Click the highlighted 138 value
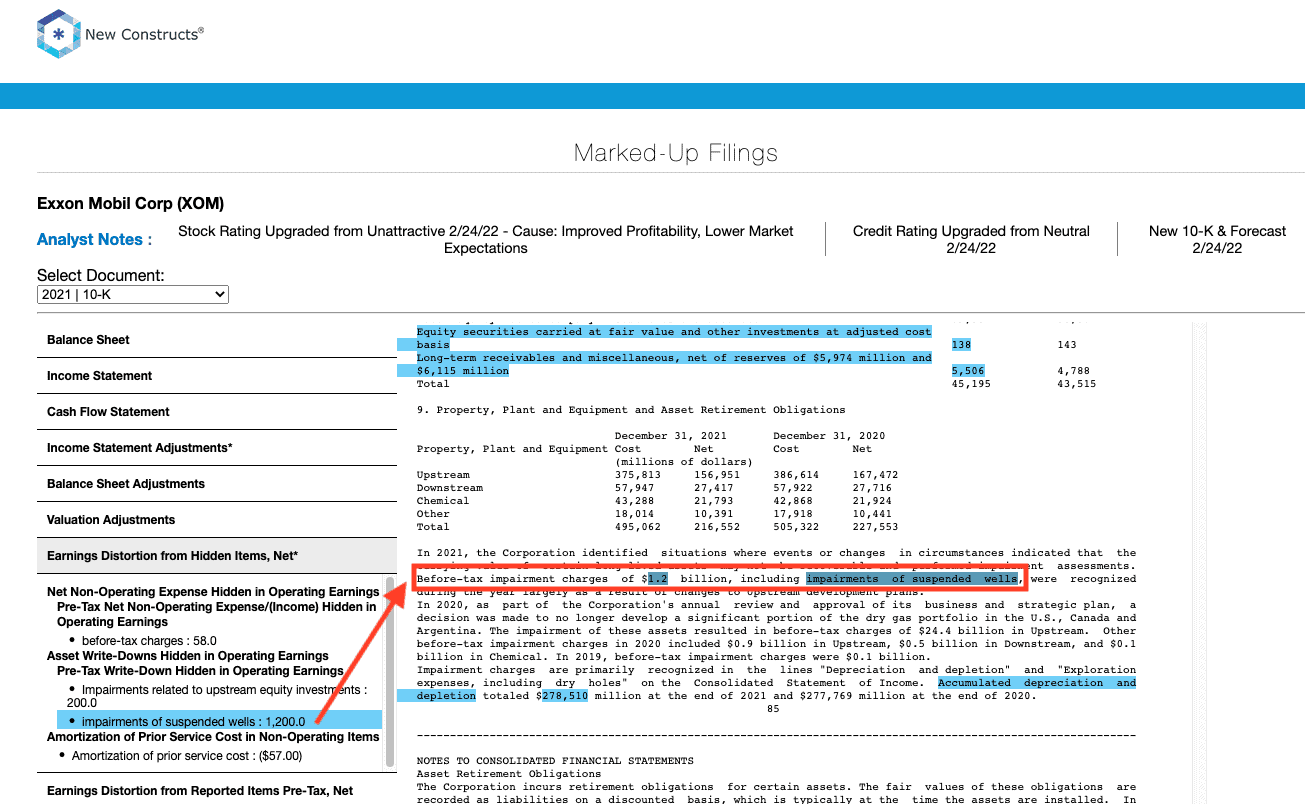Screen dimensions: 1305x804 [961, 345]
